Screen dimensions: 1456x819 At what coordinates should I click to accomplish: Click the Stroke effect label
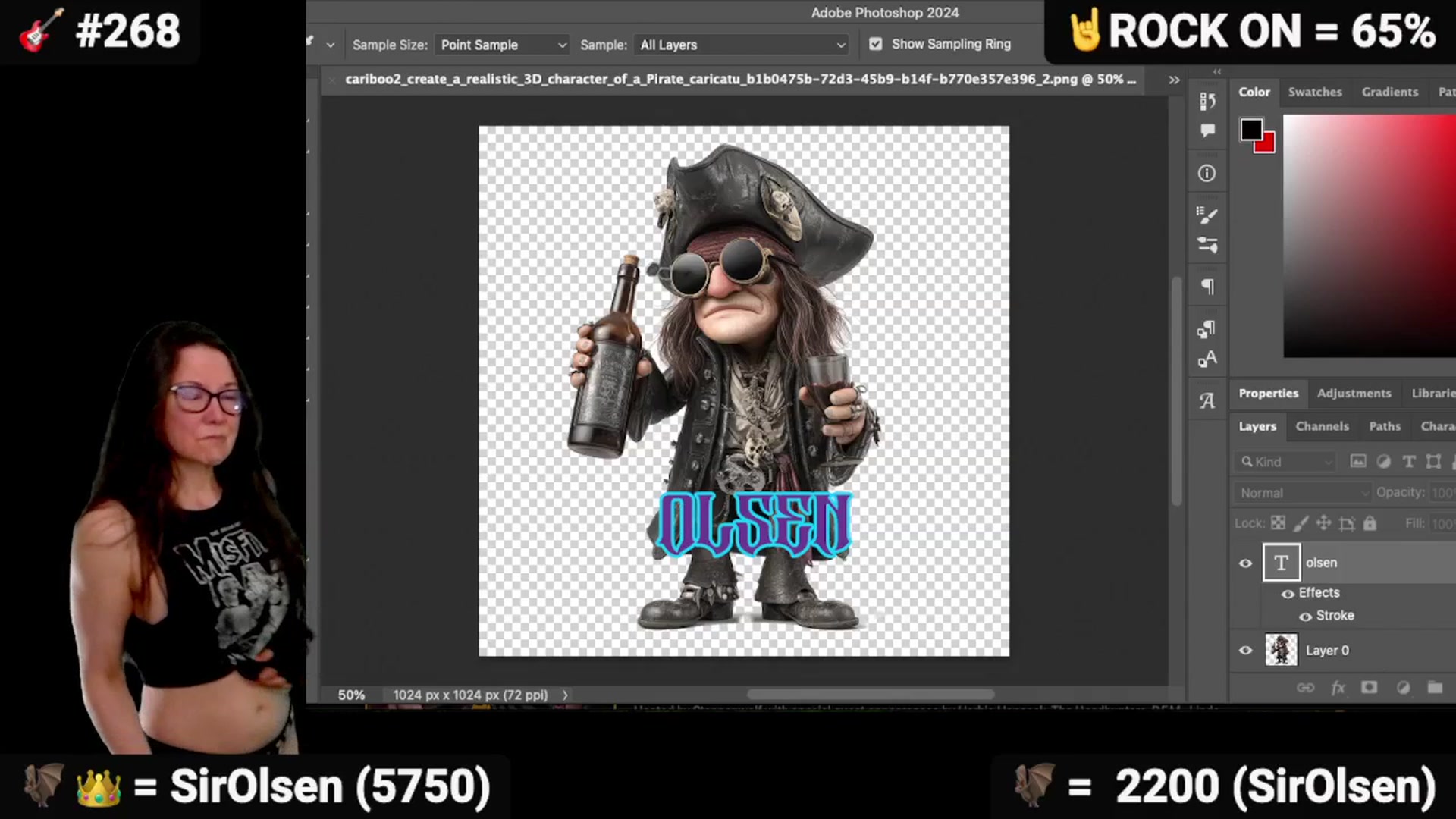pyautogui.click(x=1335, y=616)
